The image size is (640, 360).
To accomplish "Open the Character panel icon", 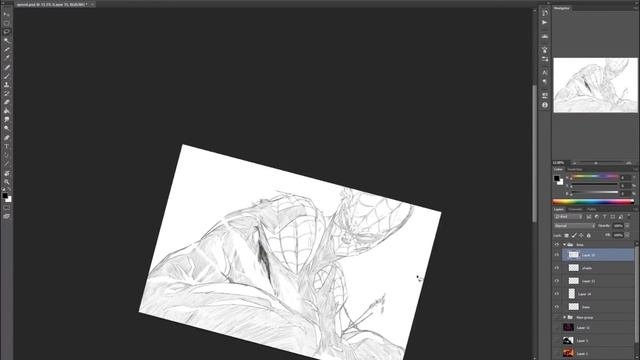I will coord(545,72).
